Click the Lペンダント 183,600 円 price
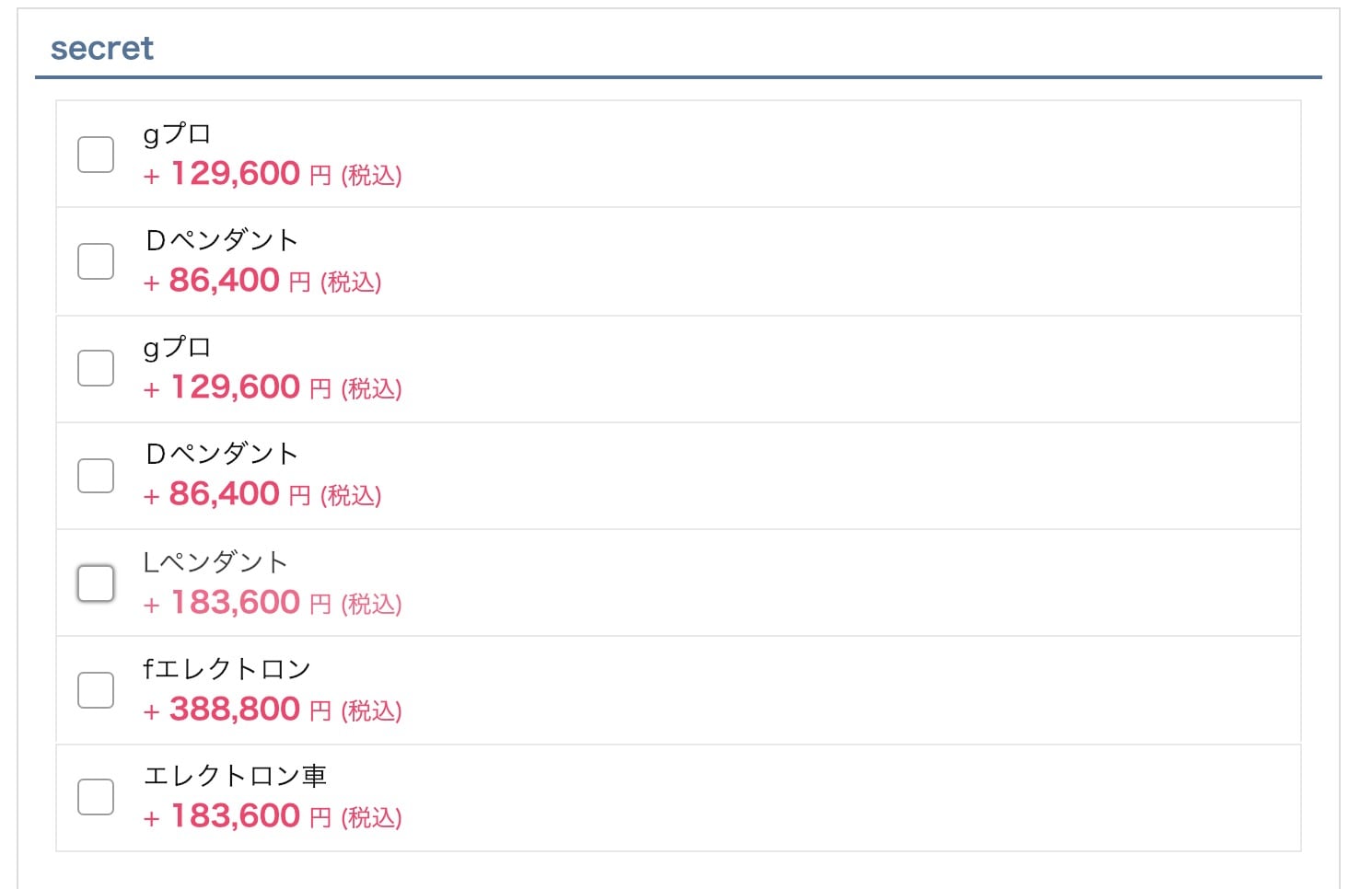Screen dimensions: 1372x889 pos(250,603)
